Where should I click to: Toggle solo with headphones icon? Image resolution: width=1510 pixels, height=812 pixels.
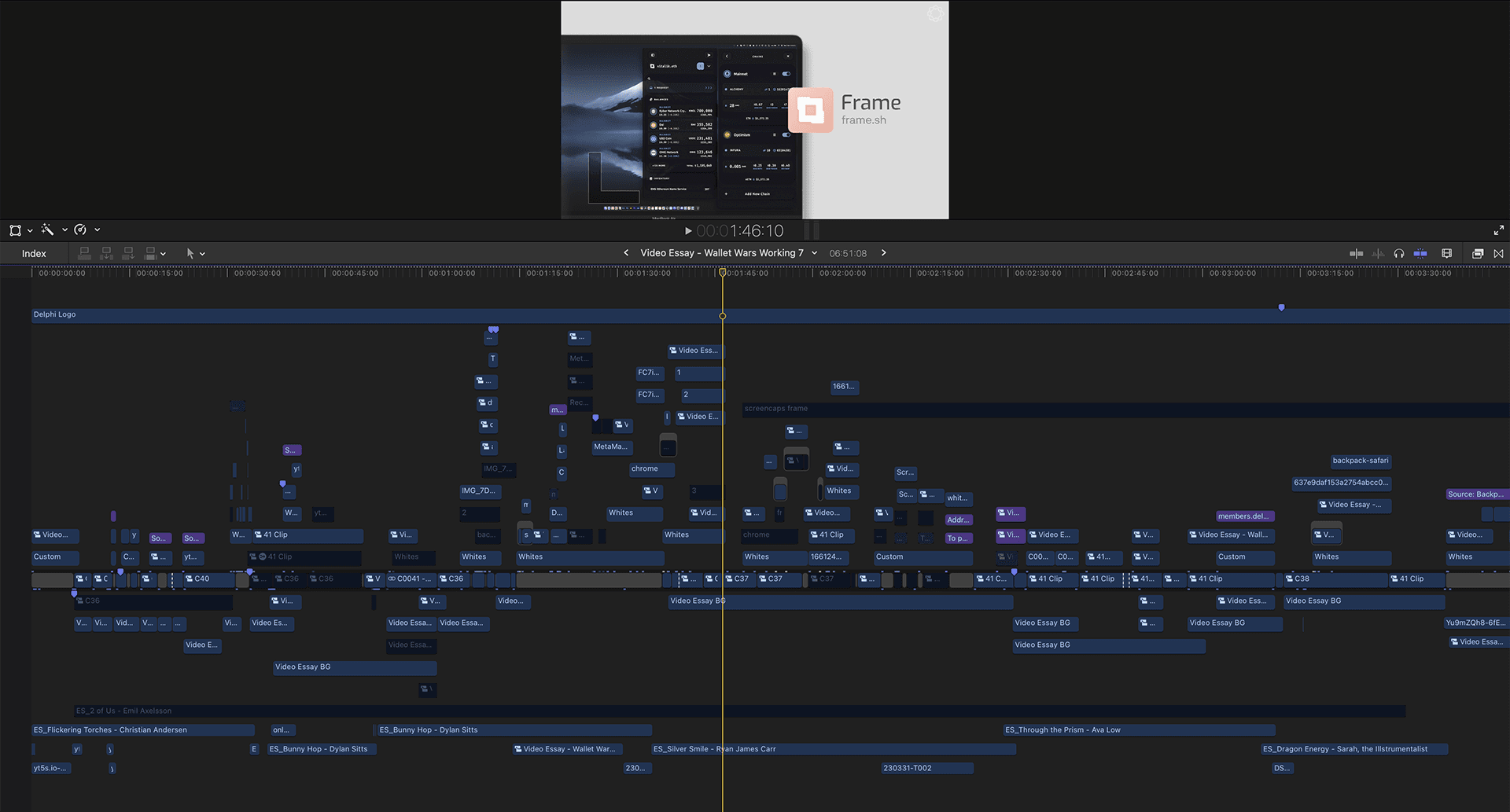[x=1398, y=253]
